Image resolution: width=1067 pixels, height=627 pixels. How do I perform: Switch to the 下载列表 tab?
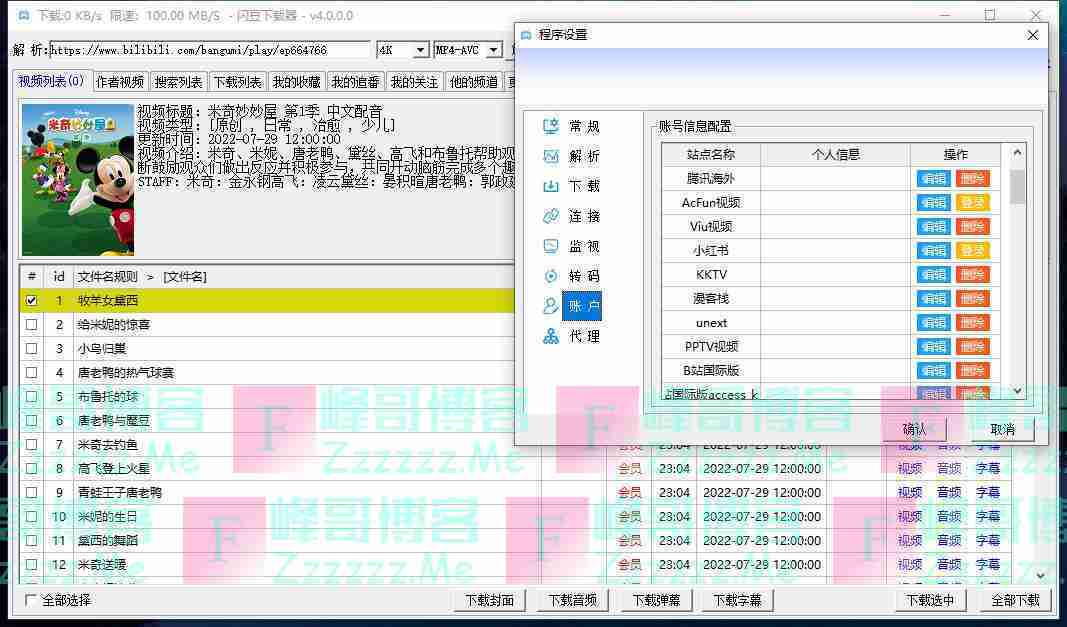pos(238,82)
